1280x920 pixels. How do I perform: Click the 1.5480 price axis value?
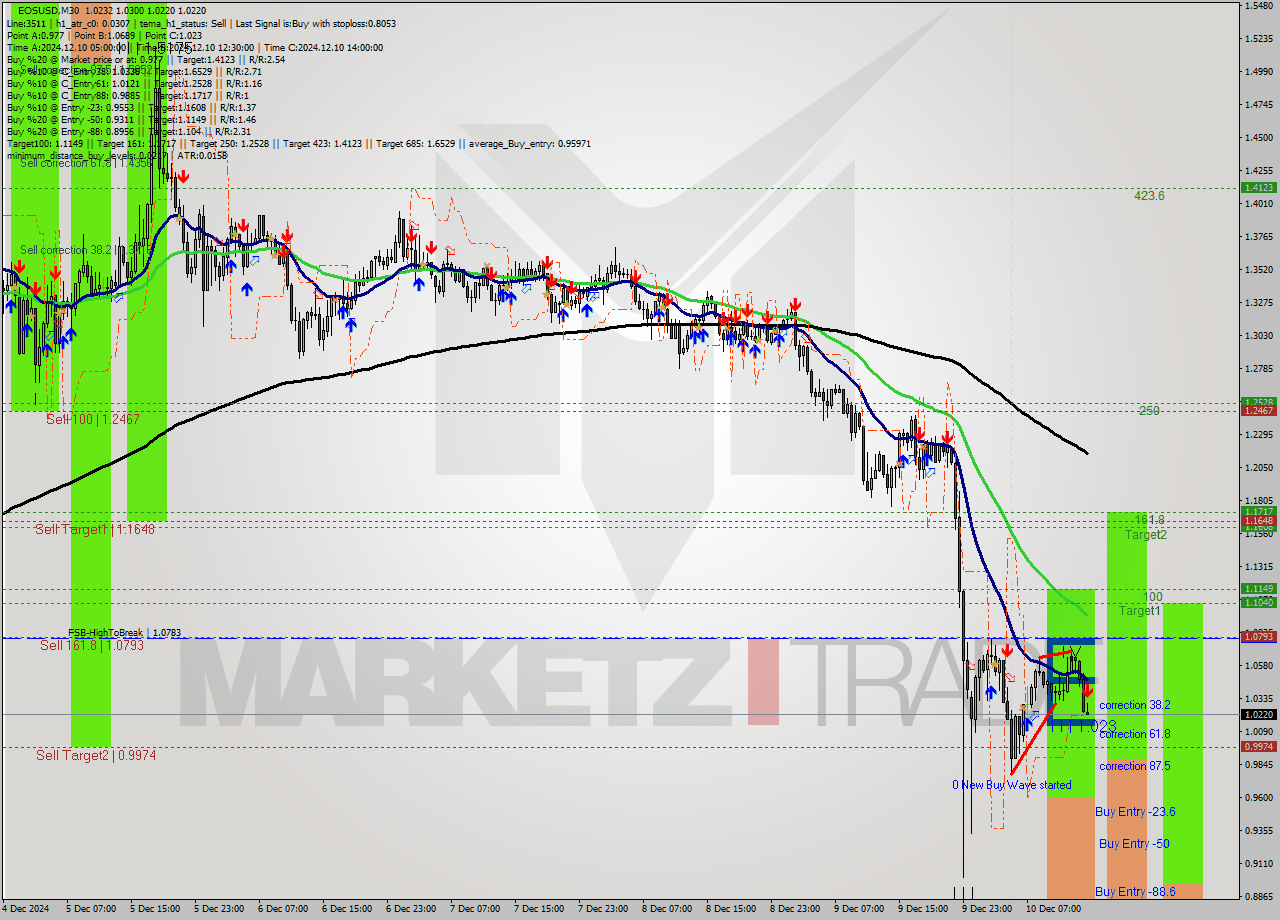pos(1258,6)
